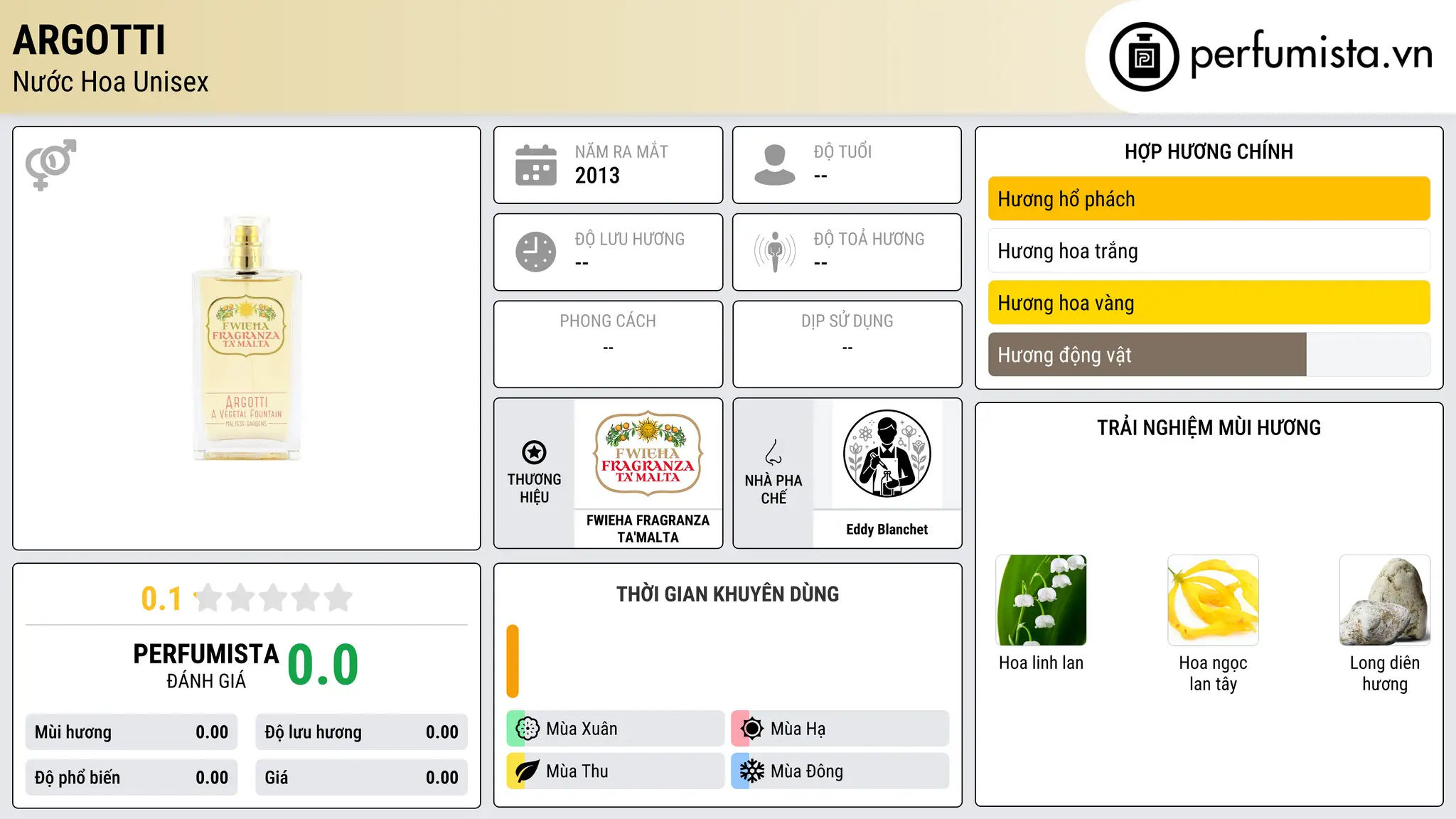Viewport: 1456px width, 819px height.
Task: Click the flower icon for Mùa Xuân
Action: click(x=528, y=729)
